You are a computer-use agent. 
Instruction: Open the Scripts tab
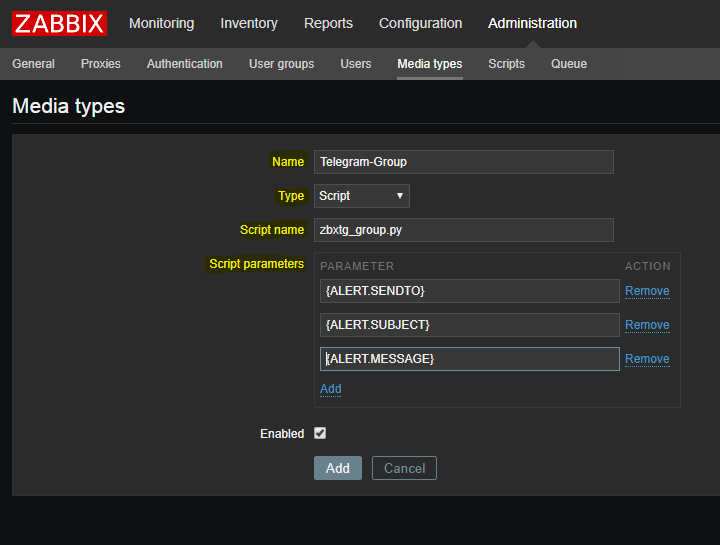506,64
